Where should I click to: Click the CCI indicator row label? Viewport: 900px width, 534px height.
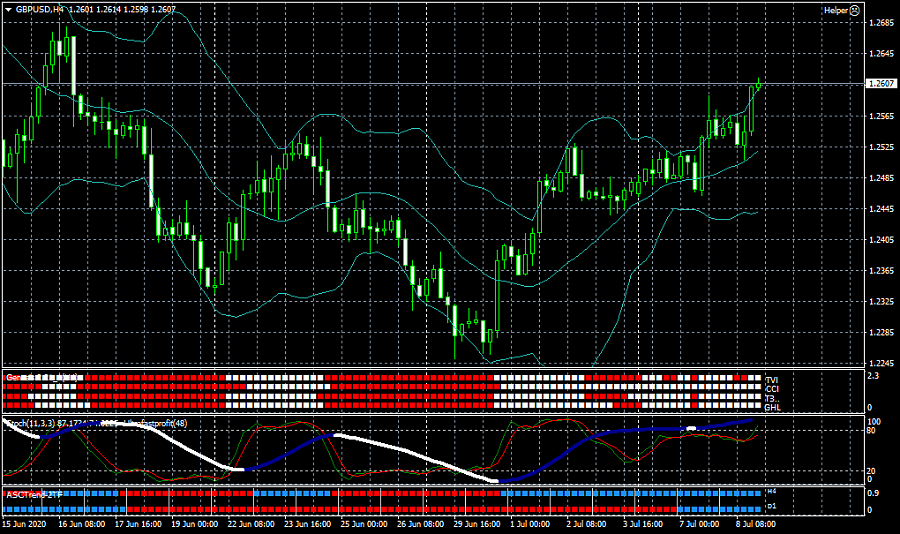(771, 390)
